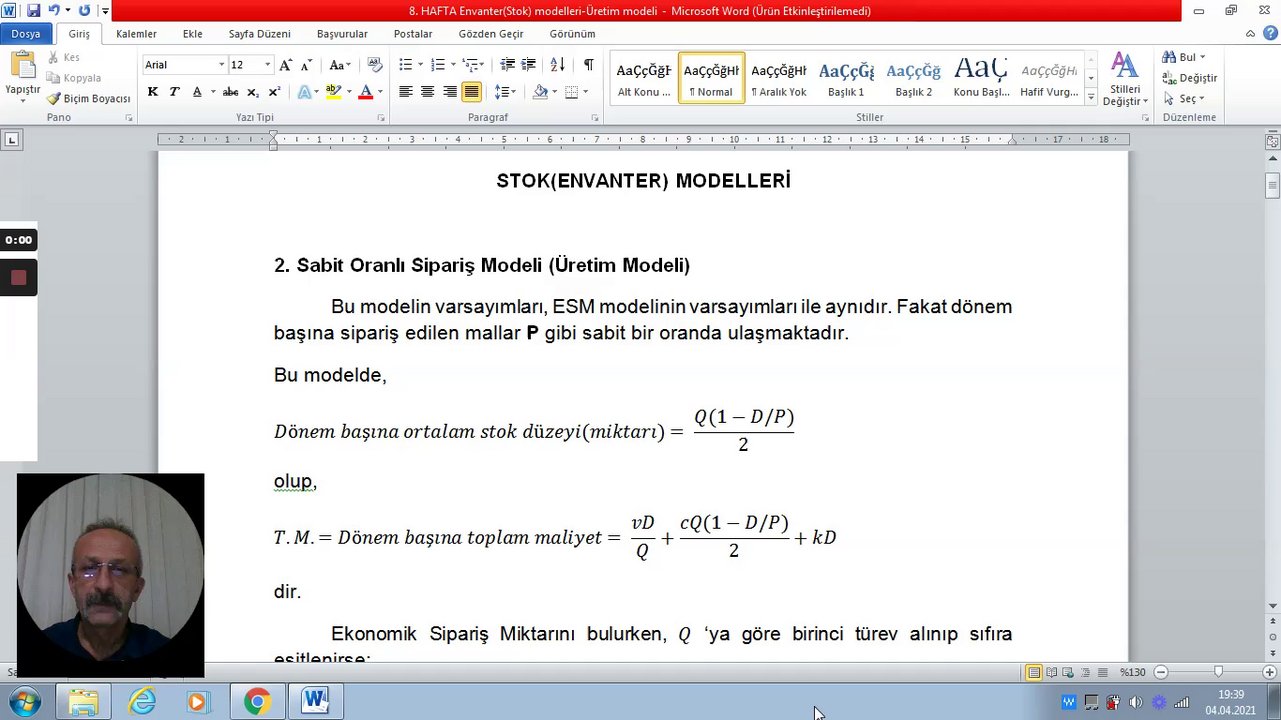Apply subscript formatting with x₂ icon
This screenshot has width=1281, height=720.
pos(253,92)
